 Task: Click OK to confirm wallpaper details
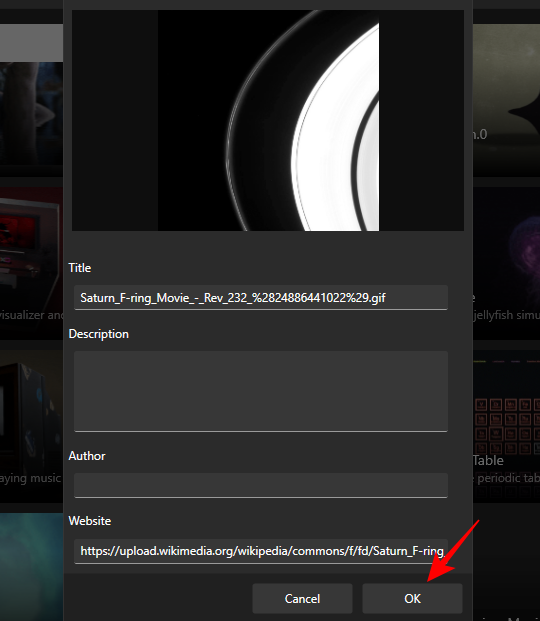[412, 598]
